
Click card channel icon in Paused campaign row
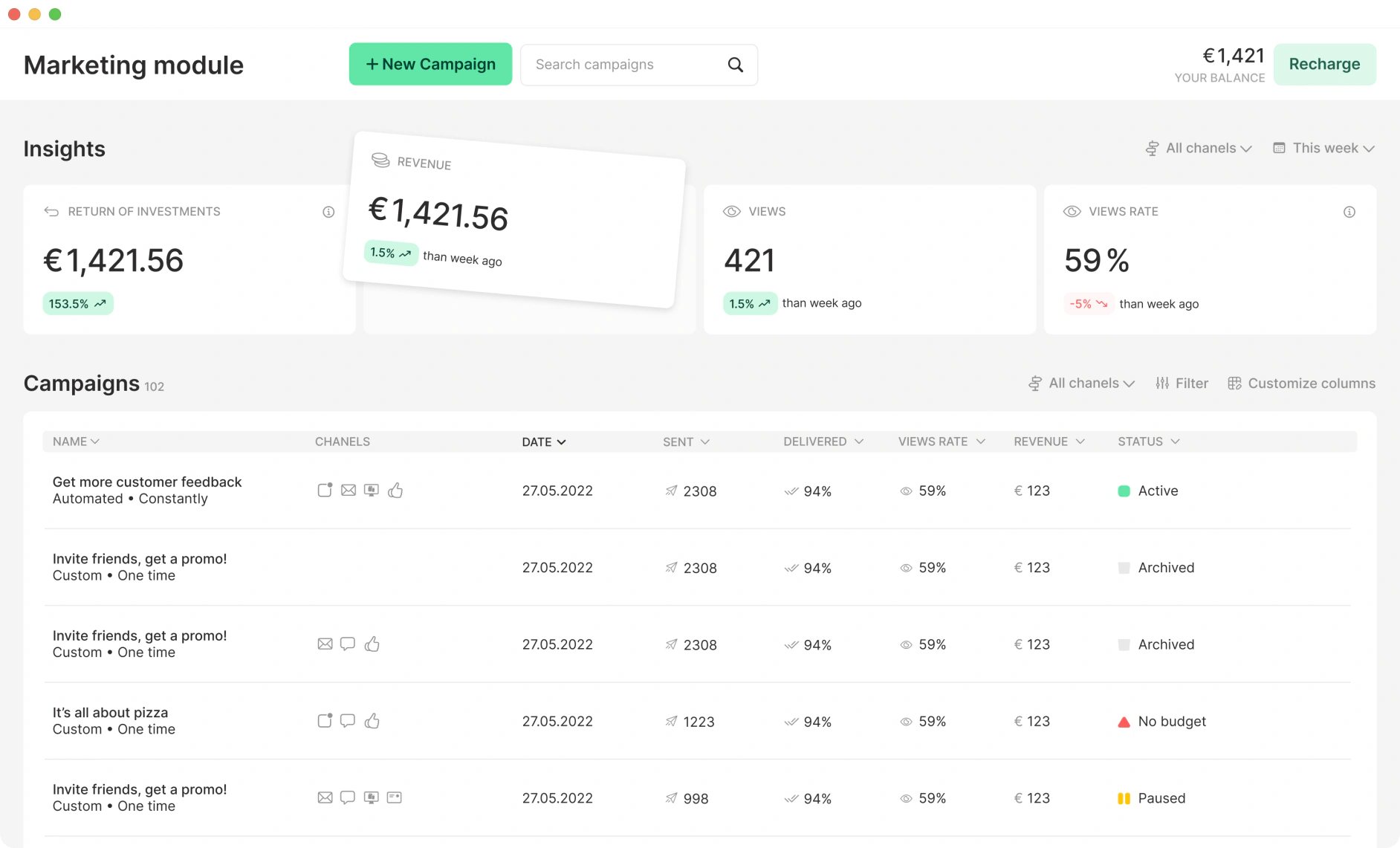[394, 797]
